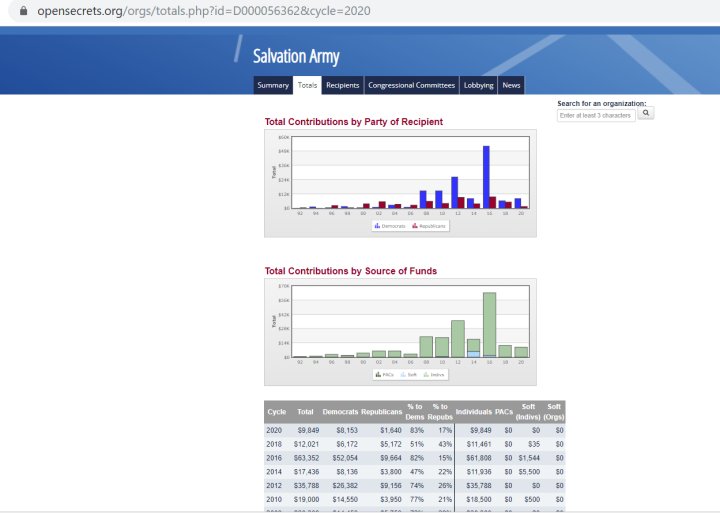Viewport: 720px width, 514px height.
Task: Click the PACs column header
Action: point(504,412)
